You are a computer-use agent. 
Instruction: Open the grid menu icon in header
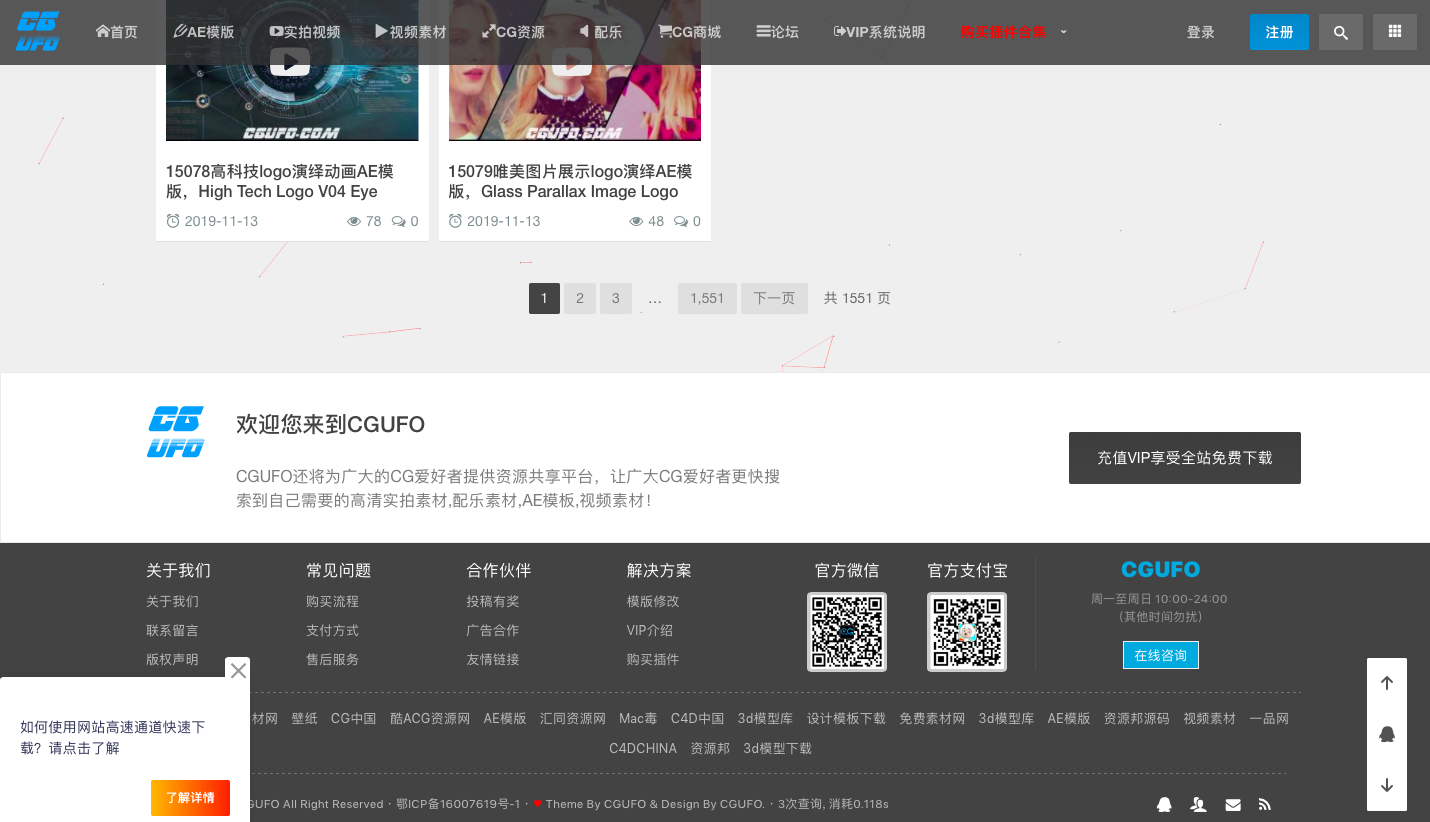[x=1394, y=32]
